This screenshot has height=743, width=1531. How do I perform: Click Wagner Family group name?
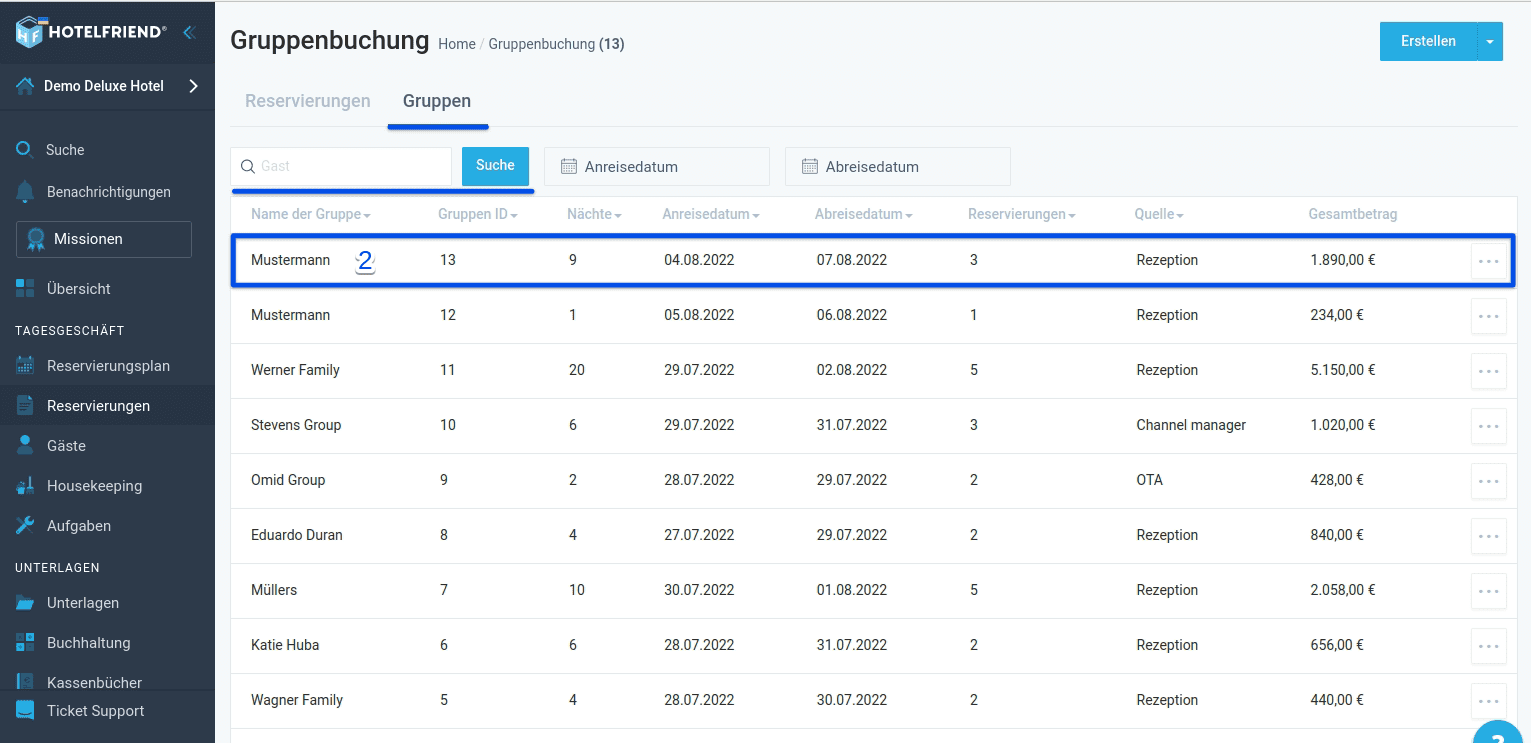tap(297, 700)
